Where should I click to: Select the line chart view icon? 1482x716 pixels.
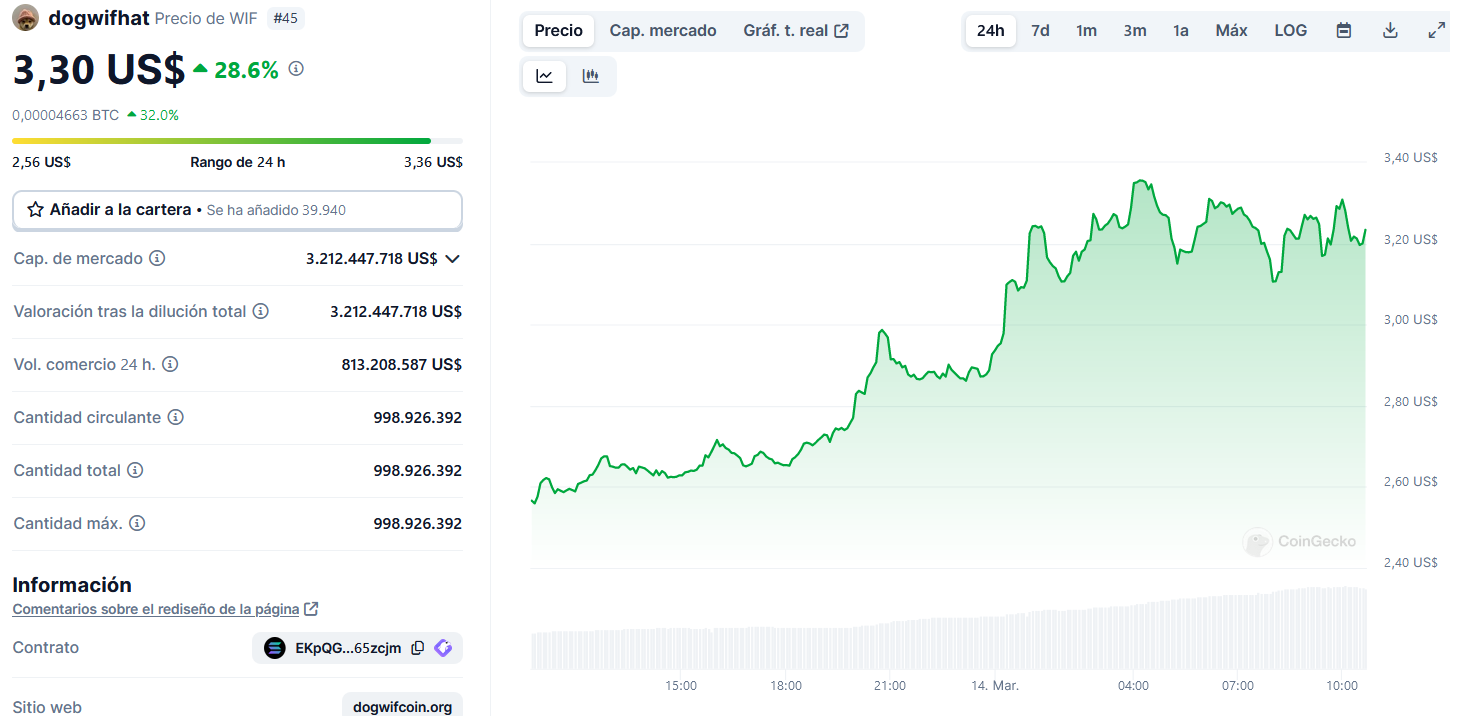pyautogui.click(x=545, y=76)
